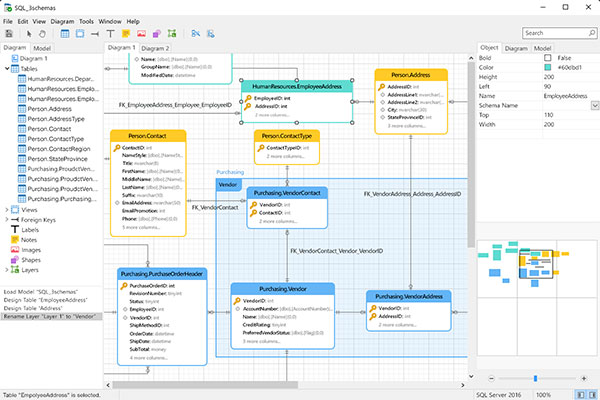Expand the Foreign Keys tree node

[x=8, y=221]
